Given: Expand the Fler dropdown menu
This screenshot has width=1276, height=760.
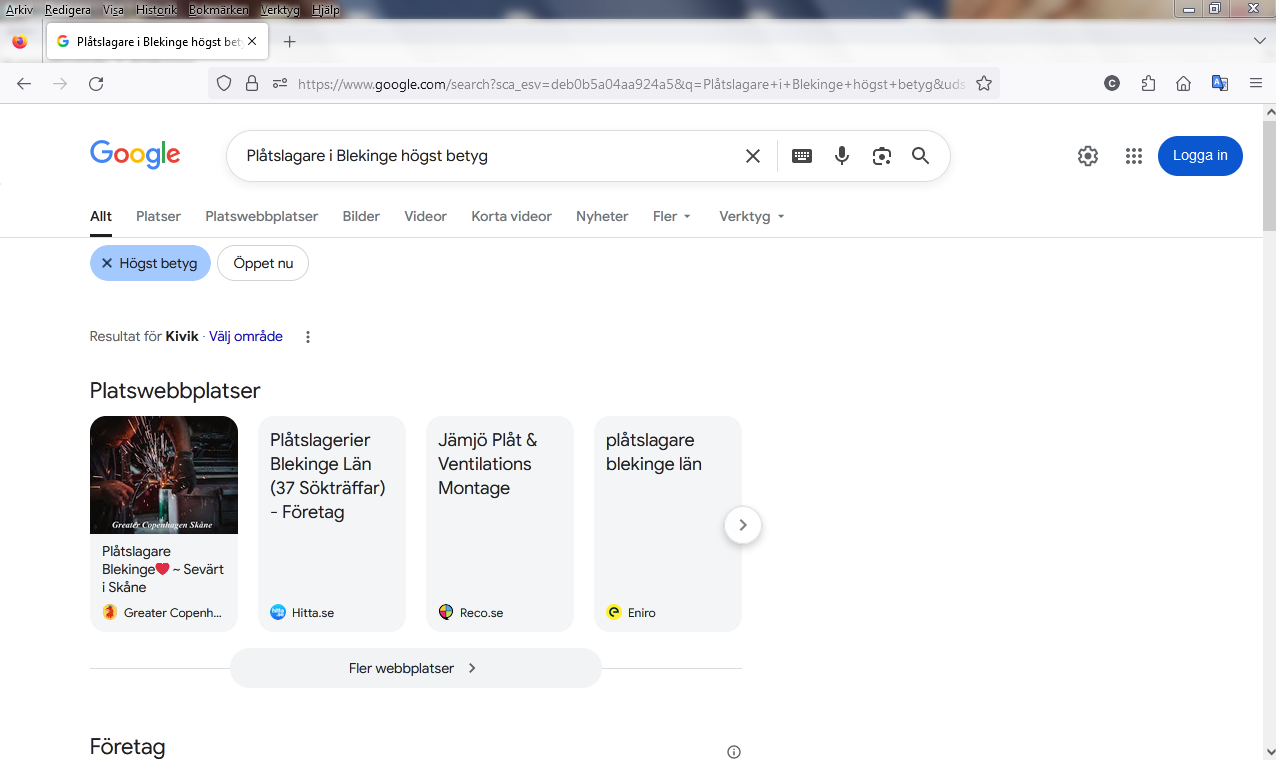Looking at the screenshot, I should tap(671, 216).
